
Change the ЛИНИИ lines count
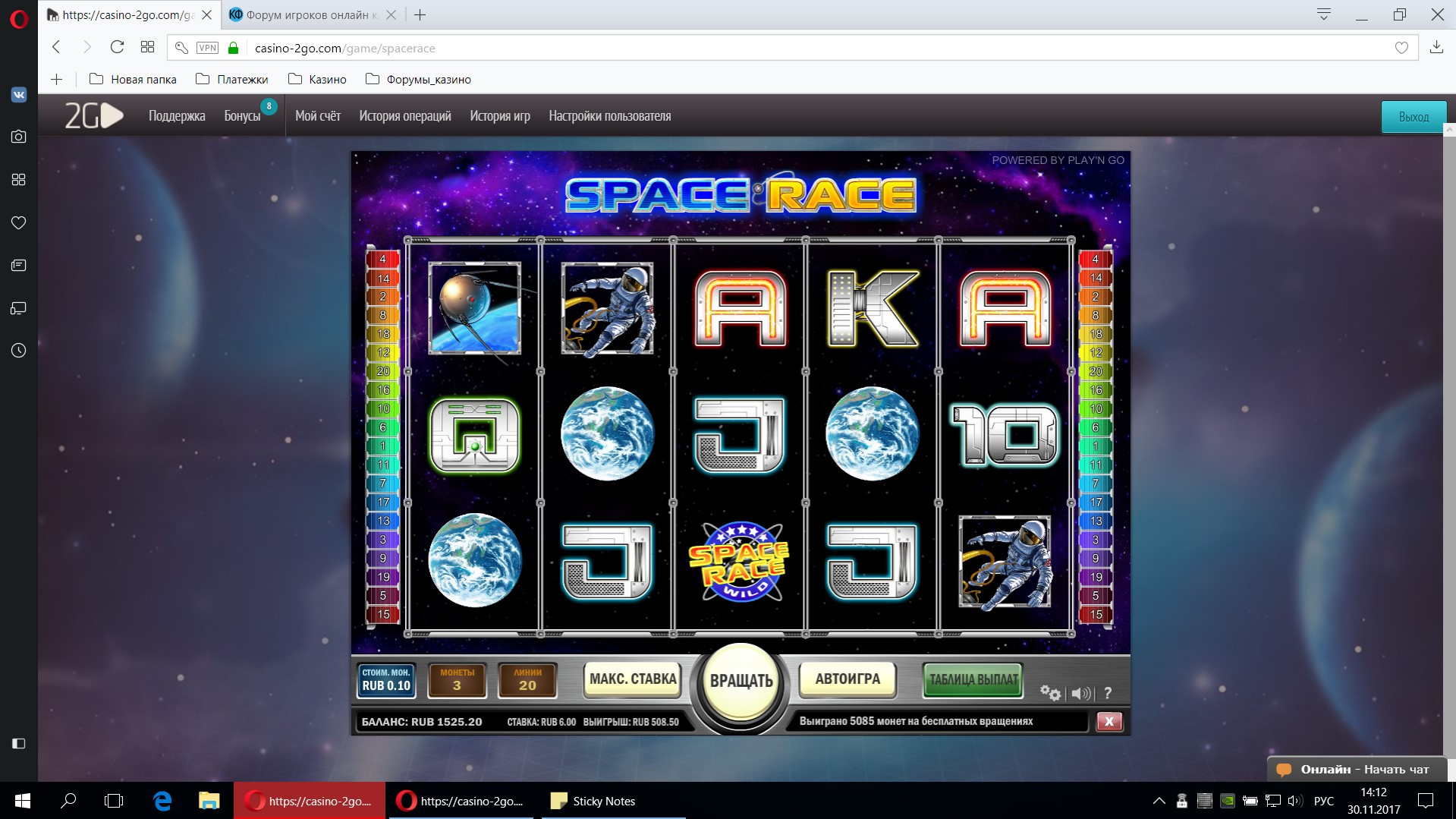point(527,680)
